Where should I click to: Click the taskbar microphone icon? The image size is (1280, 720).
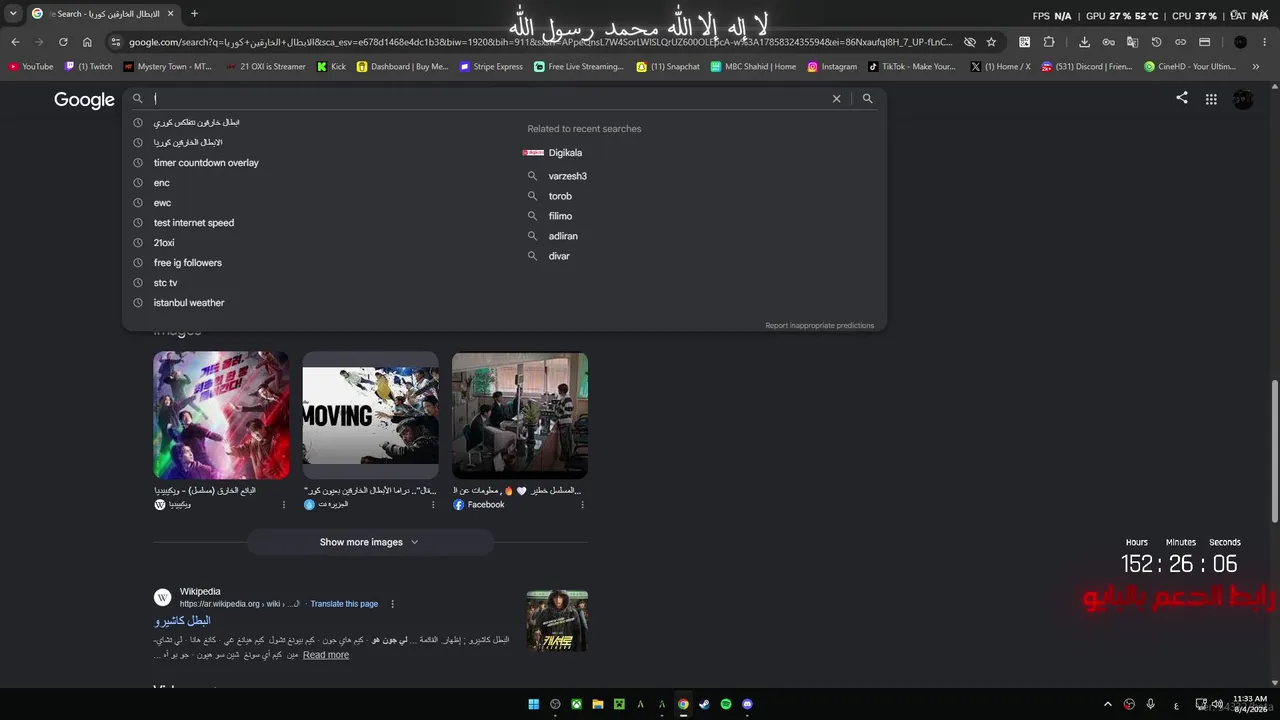point(1151,704)
